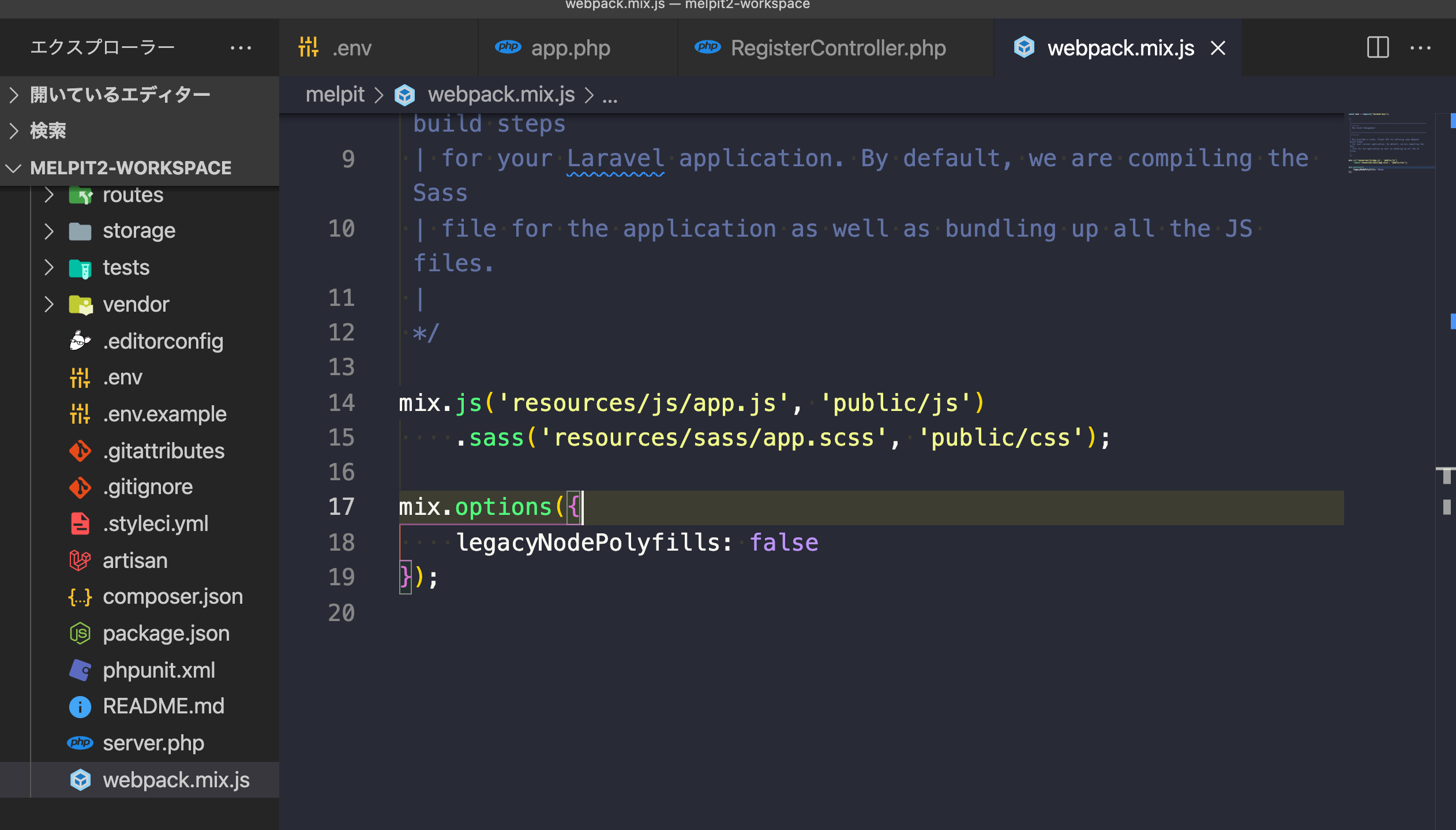Open editor more actions ellipsis menu

1420,48
